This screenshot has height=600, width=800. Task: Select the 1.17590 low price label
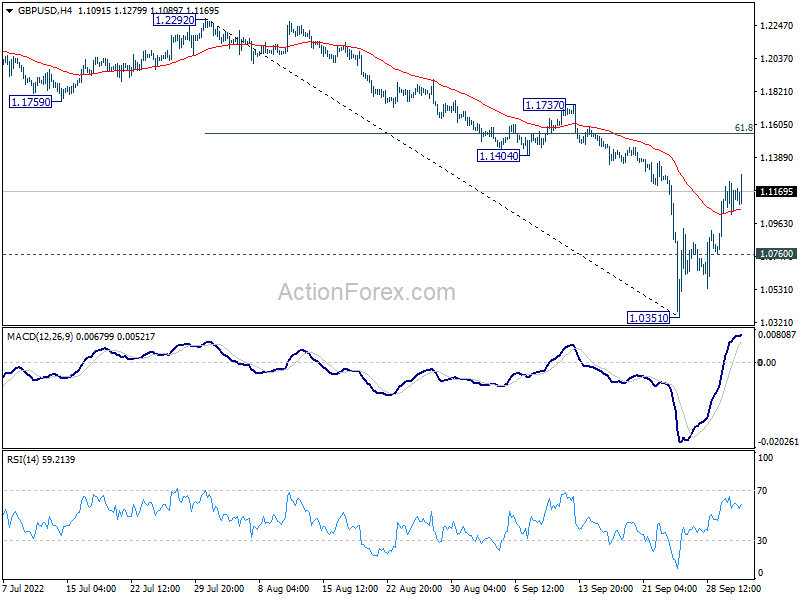(31, 102)
